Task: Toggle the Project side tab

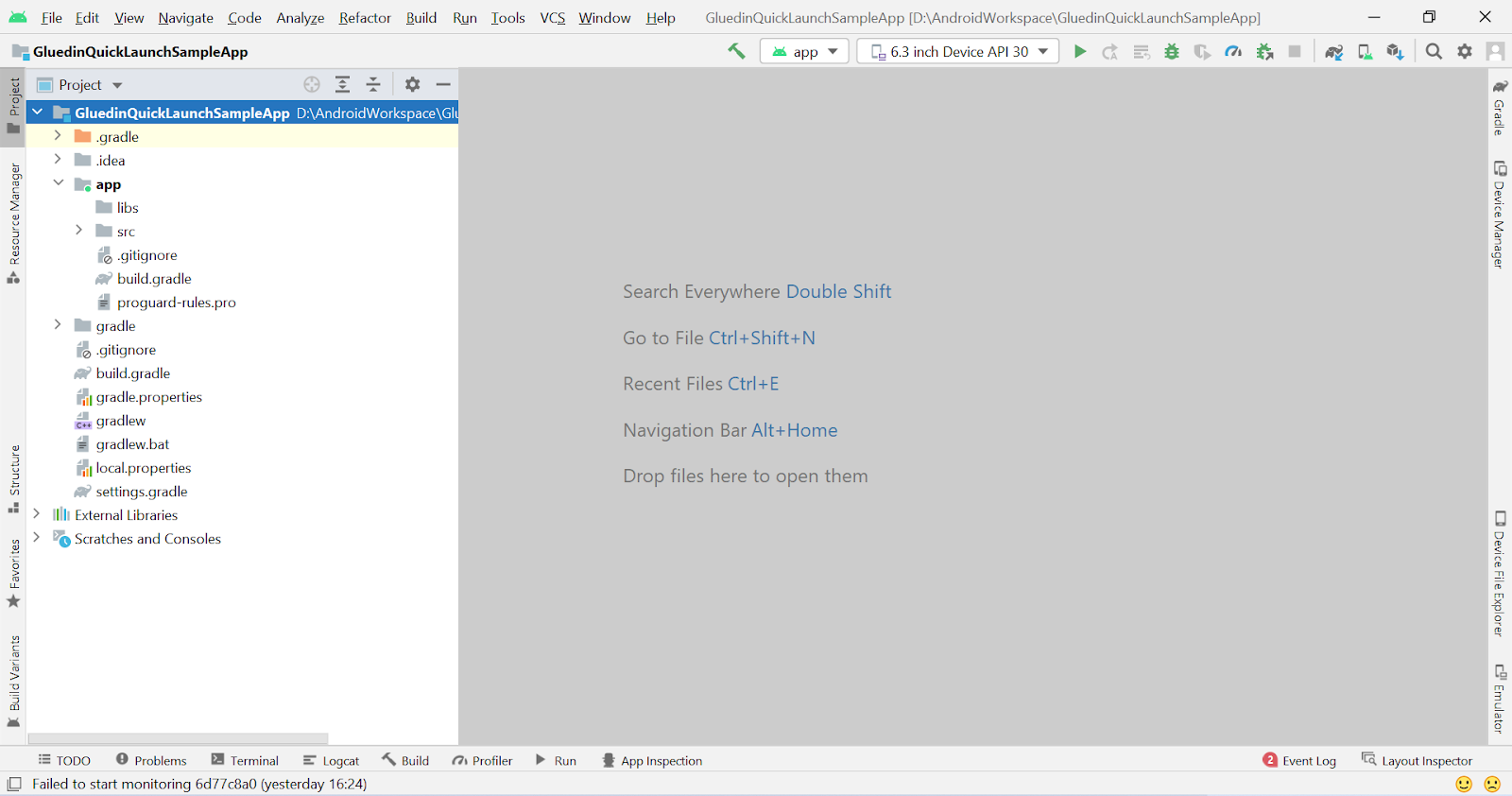Action: pos(13,106)
